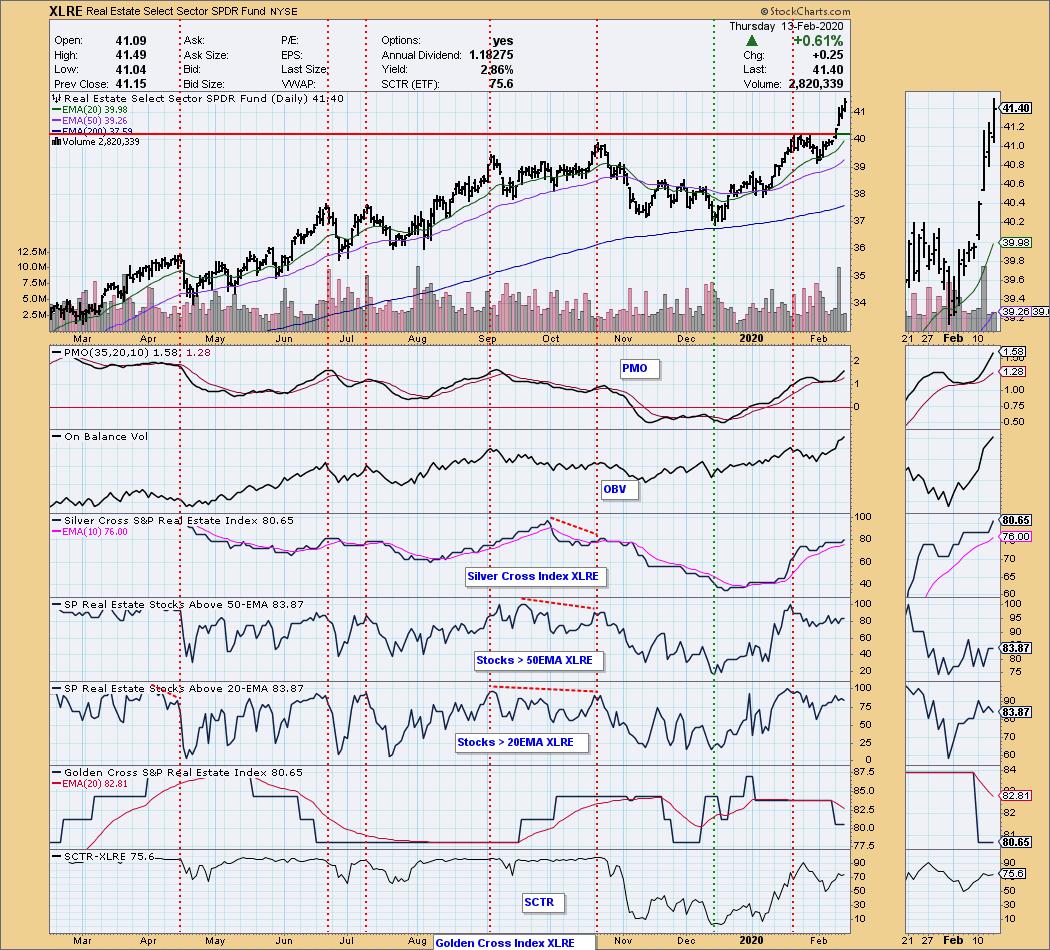Click the +0.61% percent change
The height and width of the screenshot is (950, 1050).
pos(818,41)
